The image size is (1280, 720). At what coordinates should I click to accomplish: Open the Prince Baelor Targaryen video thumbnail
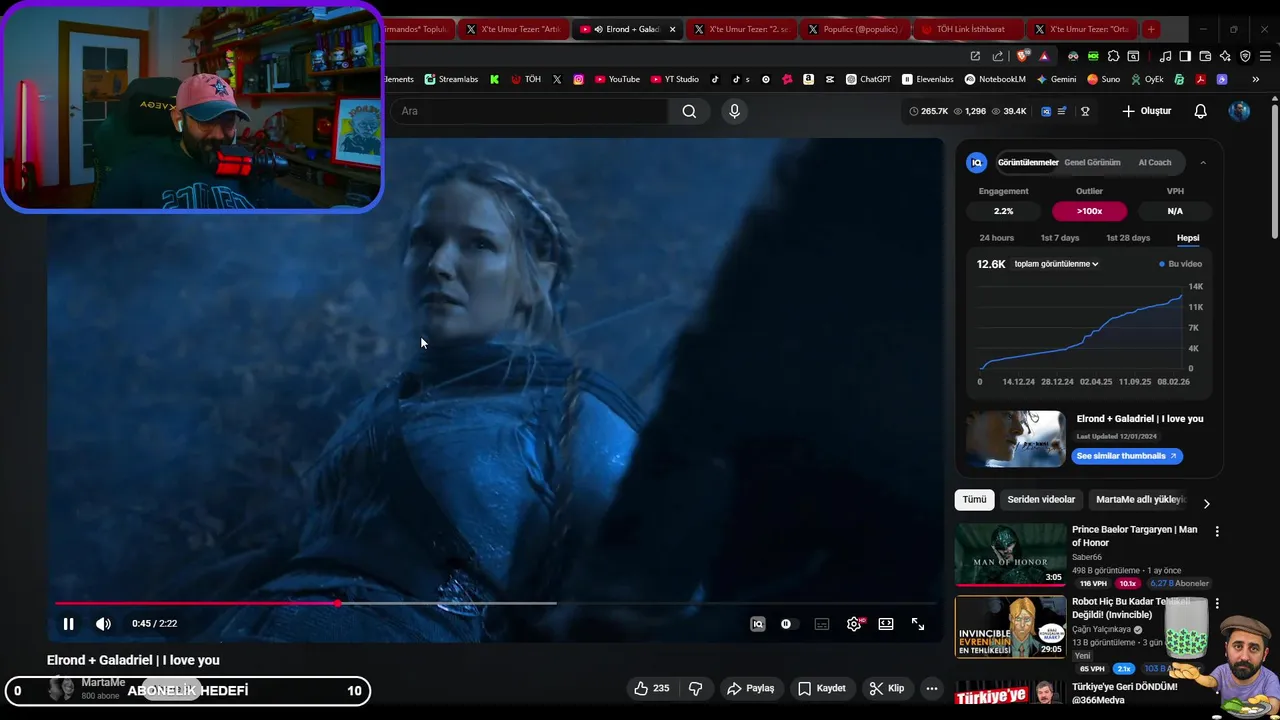pyautogui.click(x=1010, y=555)
